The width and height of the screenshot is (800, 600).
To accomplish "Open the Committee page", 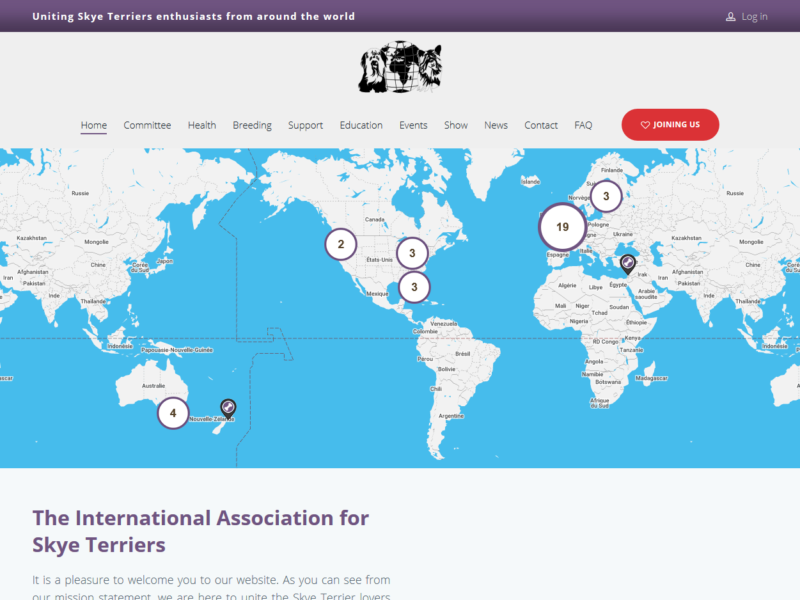I will point(147,125).
